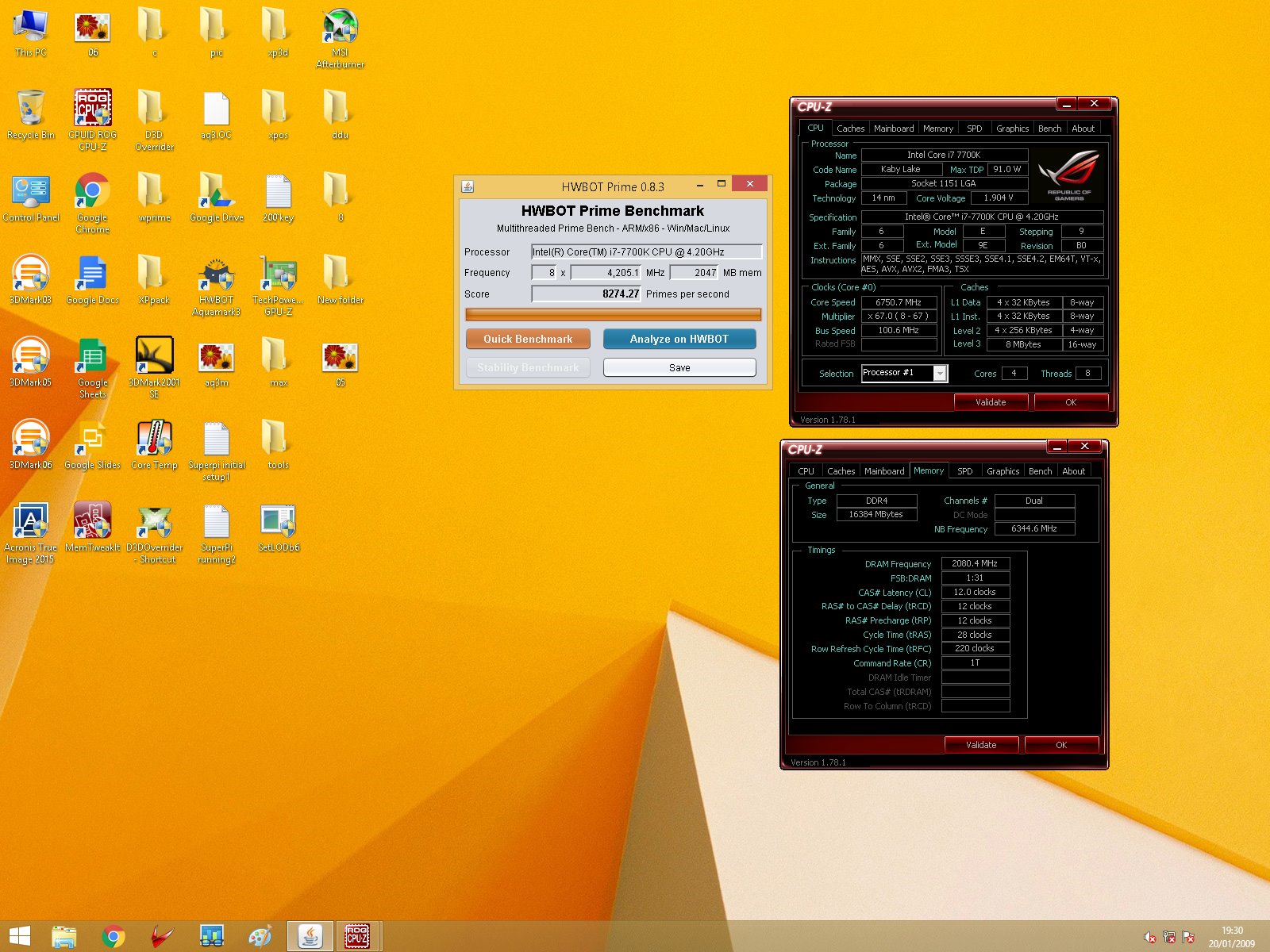Select Bench tab in upper CPU-Z window
Image resolution: width=1270 pixels, height=952 pixels.
tap(1049, 128)
